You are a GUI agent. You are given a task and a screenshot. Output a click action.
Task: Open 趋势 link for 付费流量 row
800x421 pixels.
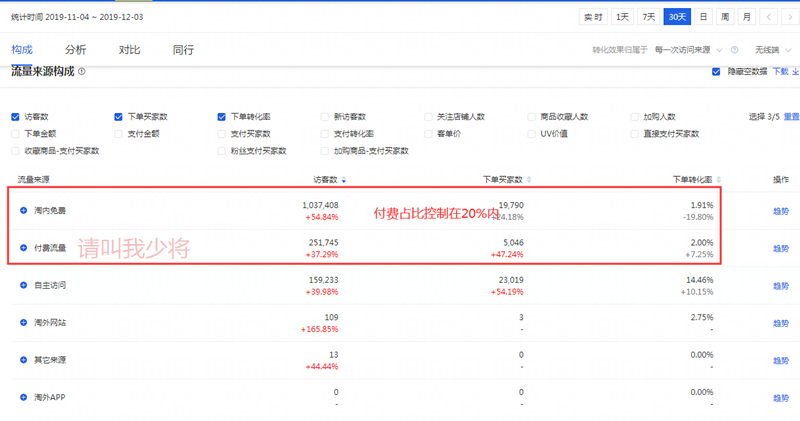pos(781,248)
